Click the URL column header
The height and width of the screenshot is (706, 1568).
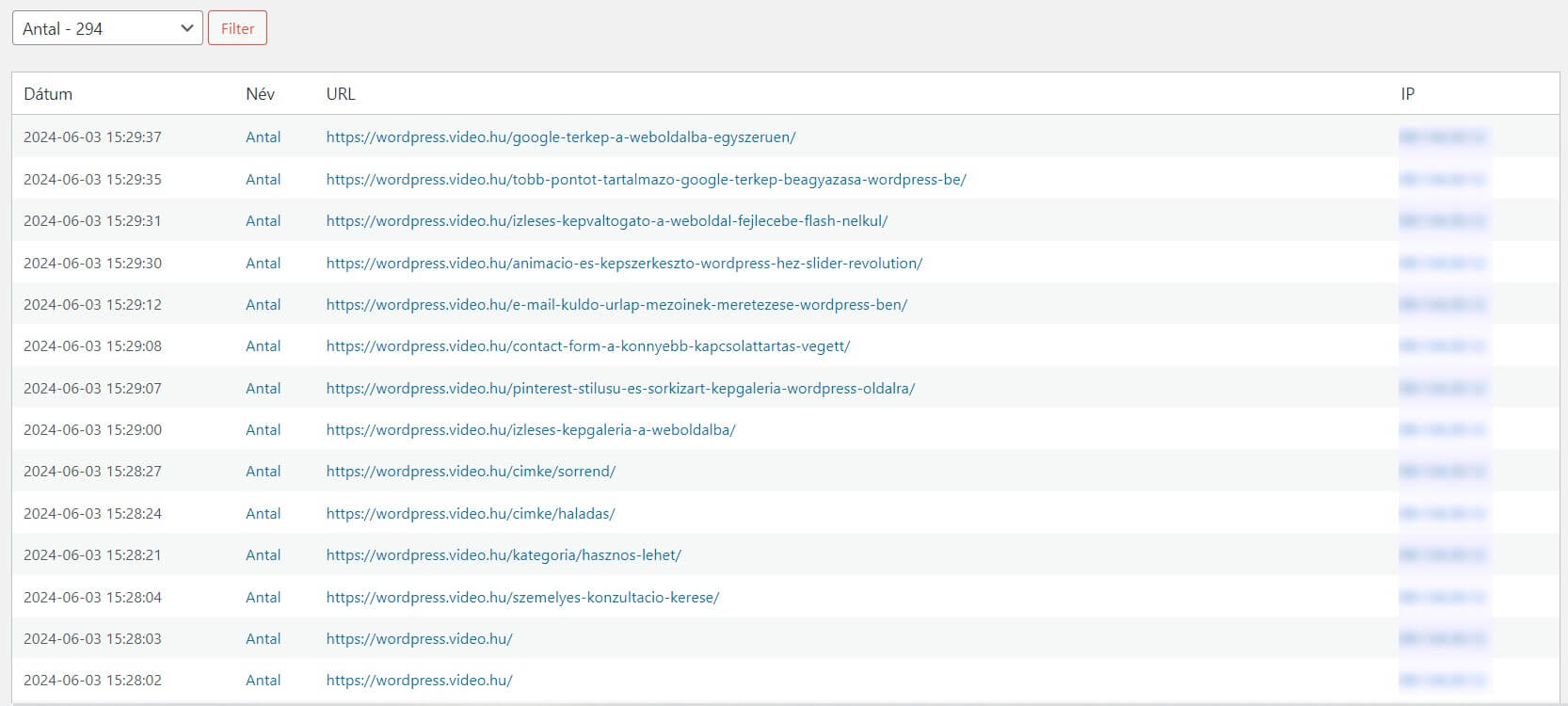(341, 94)
